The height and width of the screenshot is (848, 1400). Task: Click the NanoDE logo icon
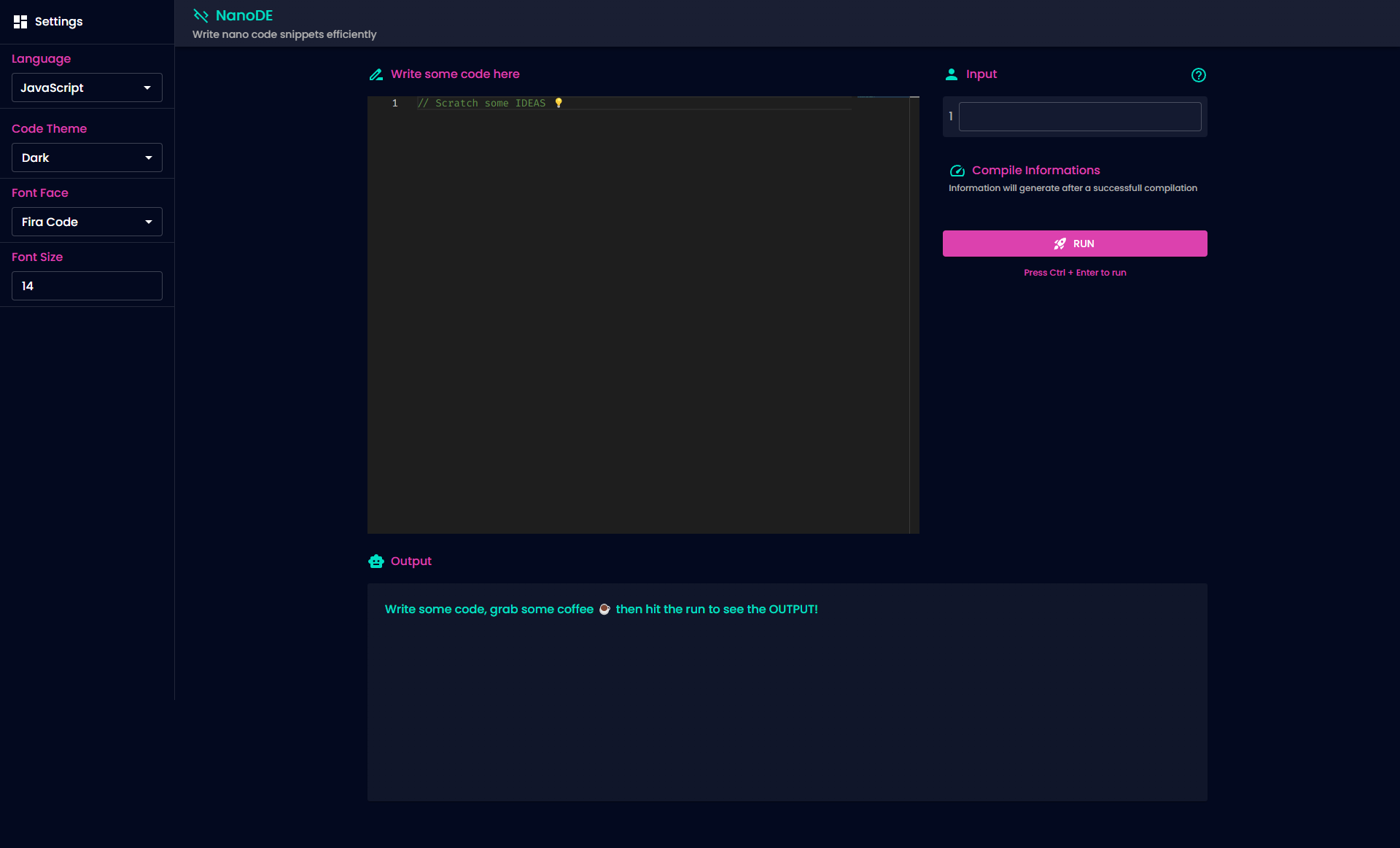(201, 15)
